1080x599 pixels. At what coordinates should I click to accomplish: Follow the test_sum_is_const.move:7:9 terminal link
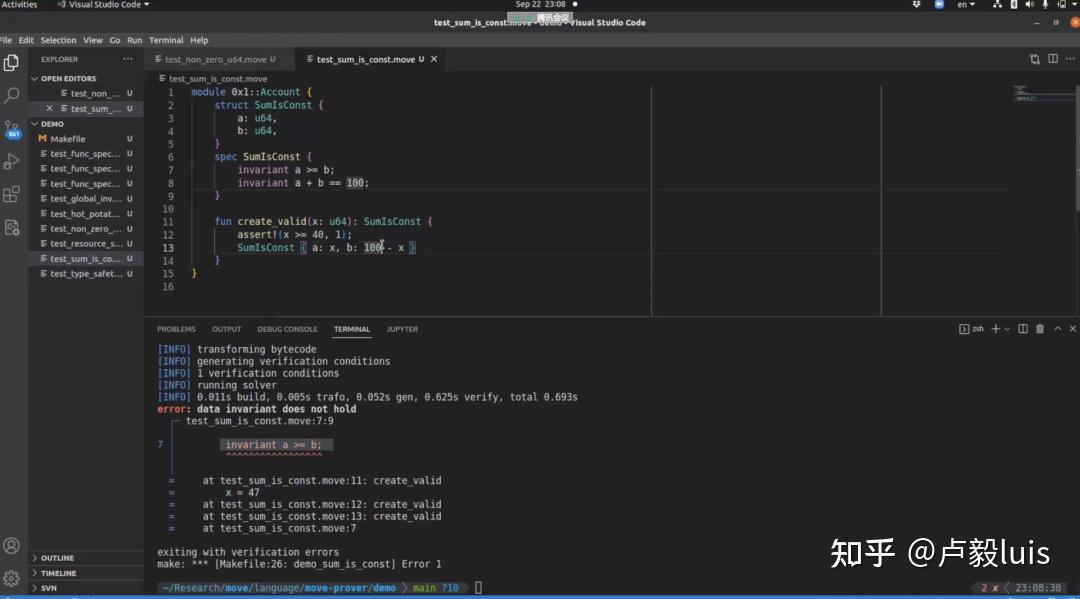click(x=260, y=421)
